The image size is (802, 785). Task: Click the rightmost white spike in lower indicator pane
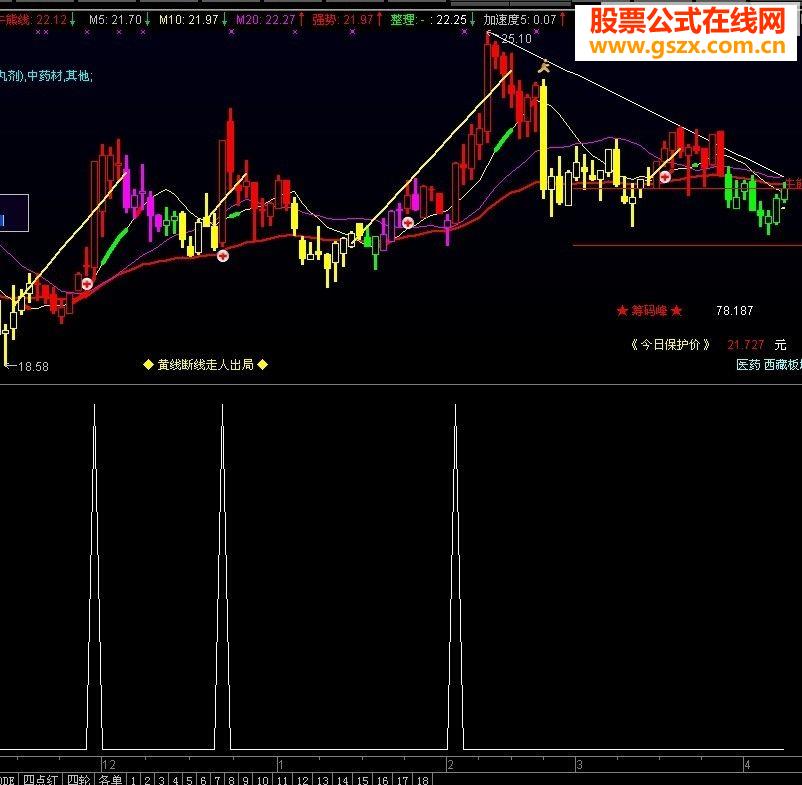(x=456, y=578)
